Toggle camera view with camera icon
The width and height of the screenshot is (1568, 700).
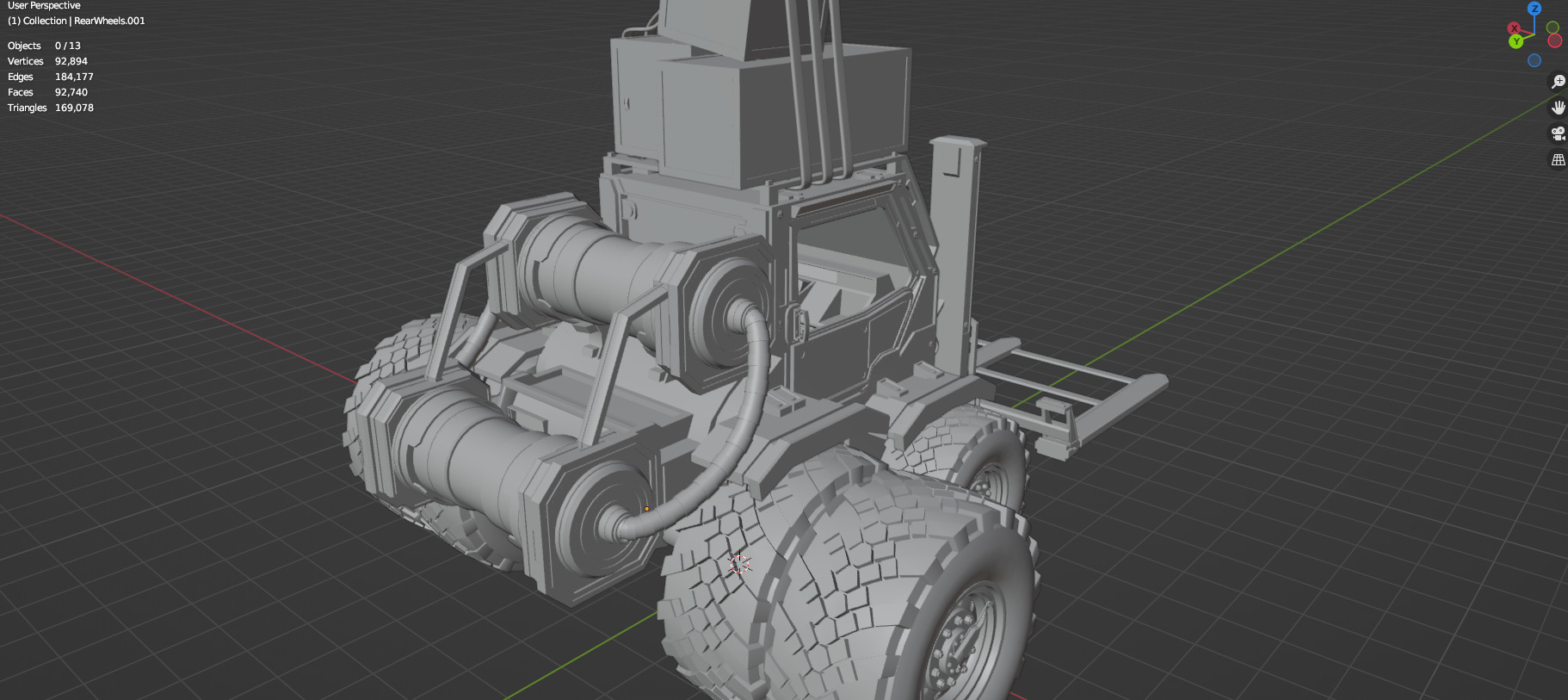(1558, 133)
